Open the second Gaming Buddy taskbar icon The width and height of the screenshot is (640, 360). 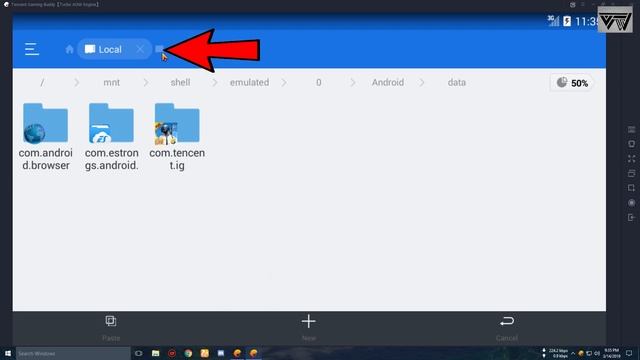coord(253,353)
